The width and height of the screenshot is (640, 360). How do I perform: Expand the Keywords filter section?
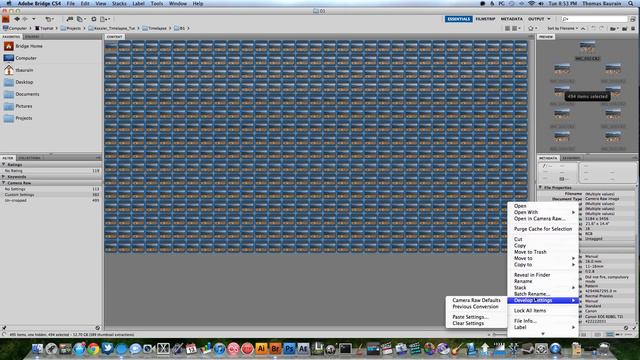pos(4,177)
